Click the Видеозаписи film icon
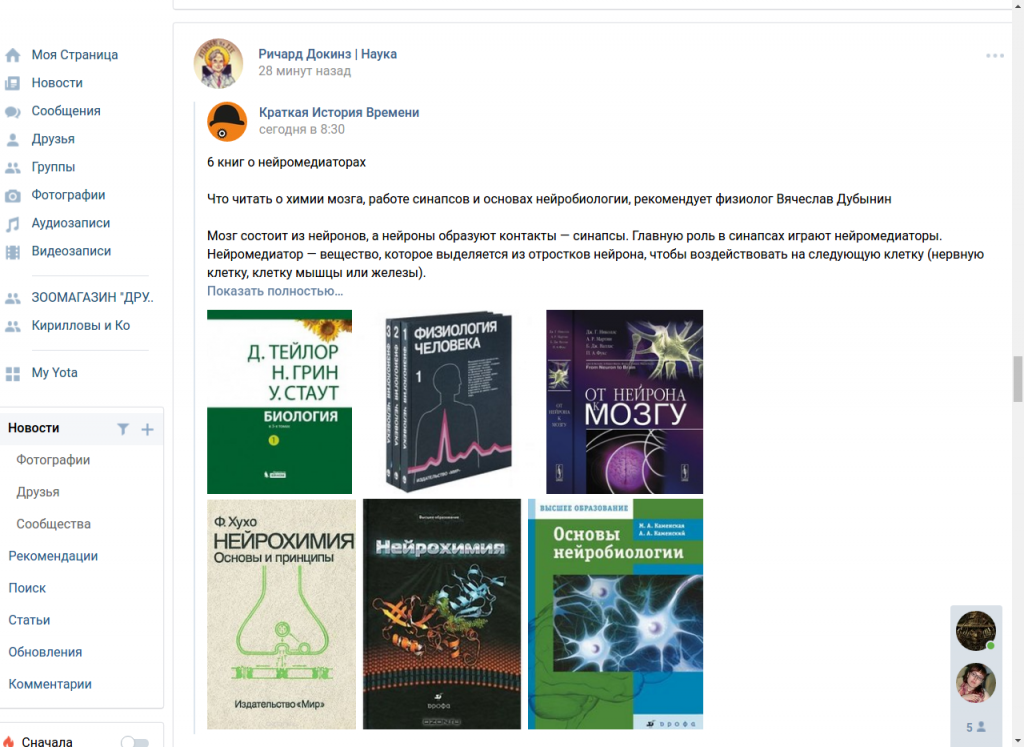 12,252
